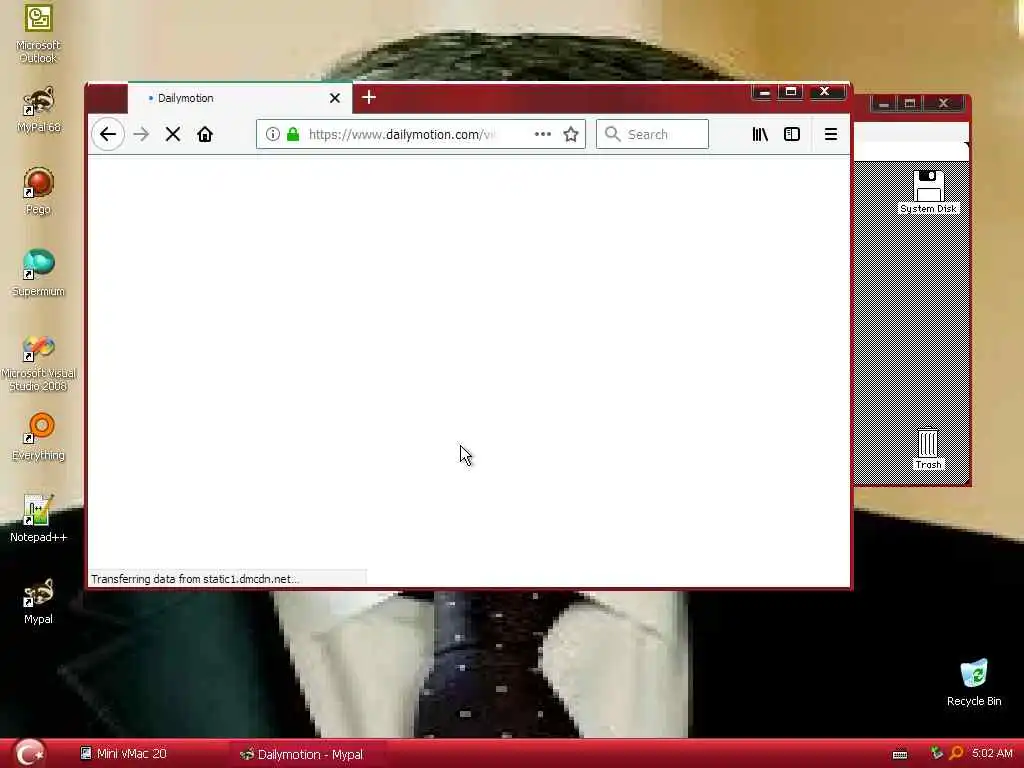Open the hamburger application menu
Screen dimensions: 1024x768
[x=831, y=134]
